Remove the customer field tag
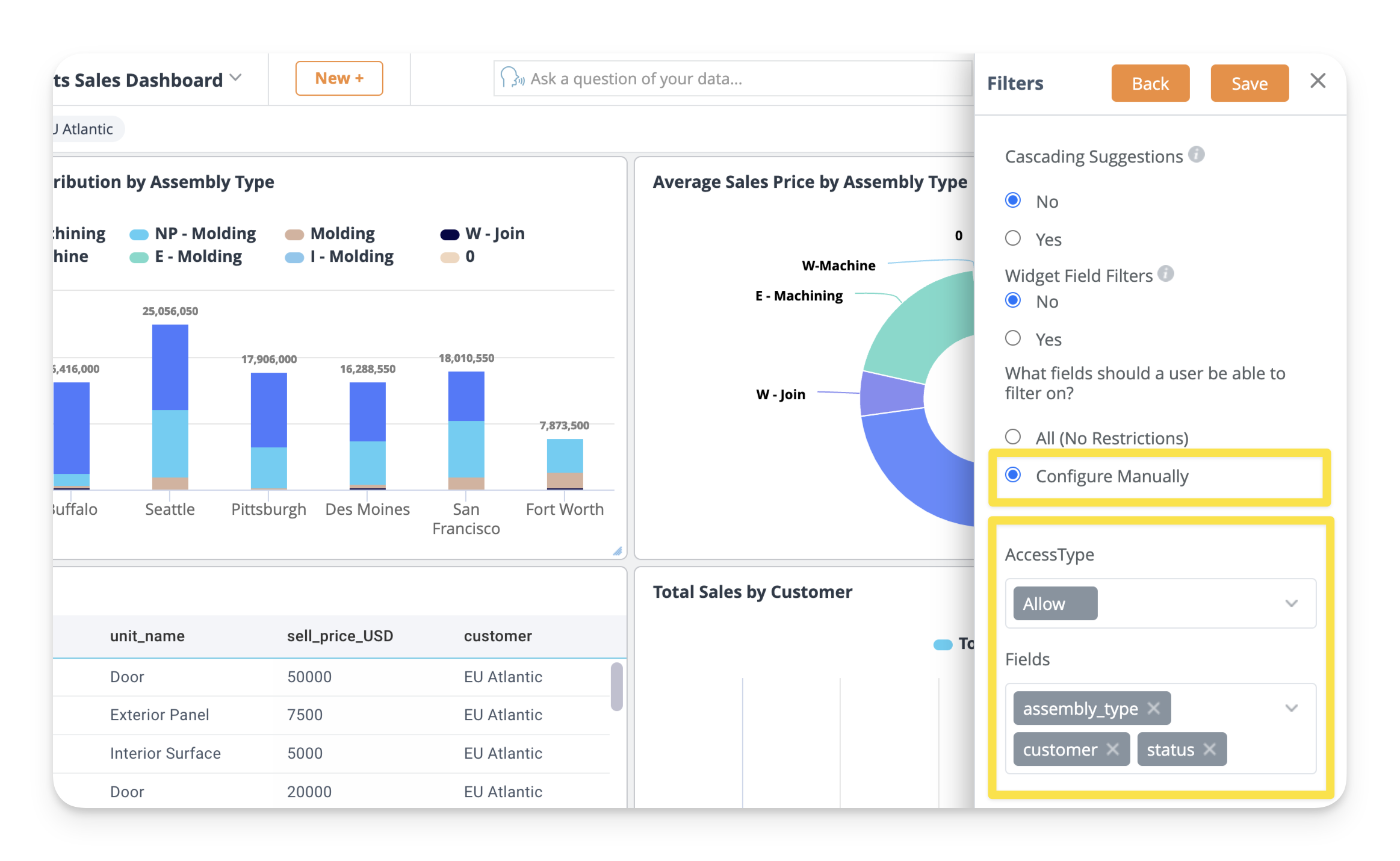Screen dimensions: 1400x861 (1113, 749)
